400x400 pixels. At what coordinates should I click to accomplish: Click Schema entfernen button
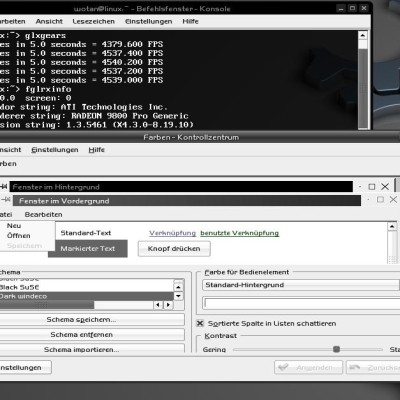click(x=91, y=334)
